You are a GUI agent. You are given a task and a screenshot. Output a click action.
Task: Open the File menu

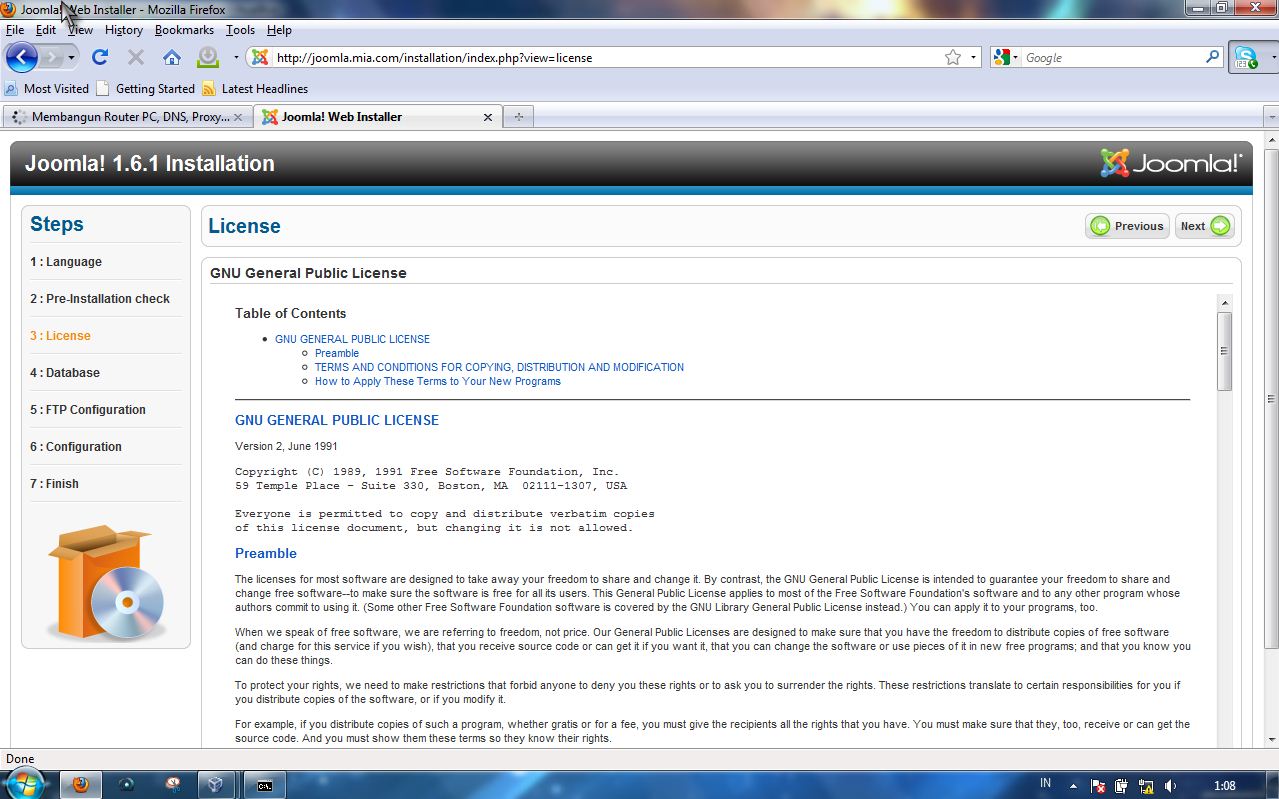click(x=15, y=30)
